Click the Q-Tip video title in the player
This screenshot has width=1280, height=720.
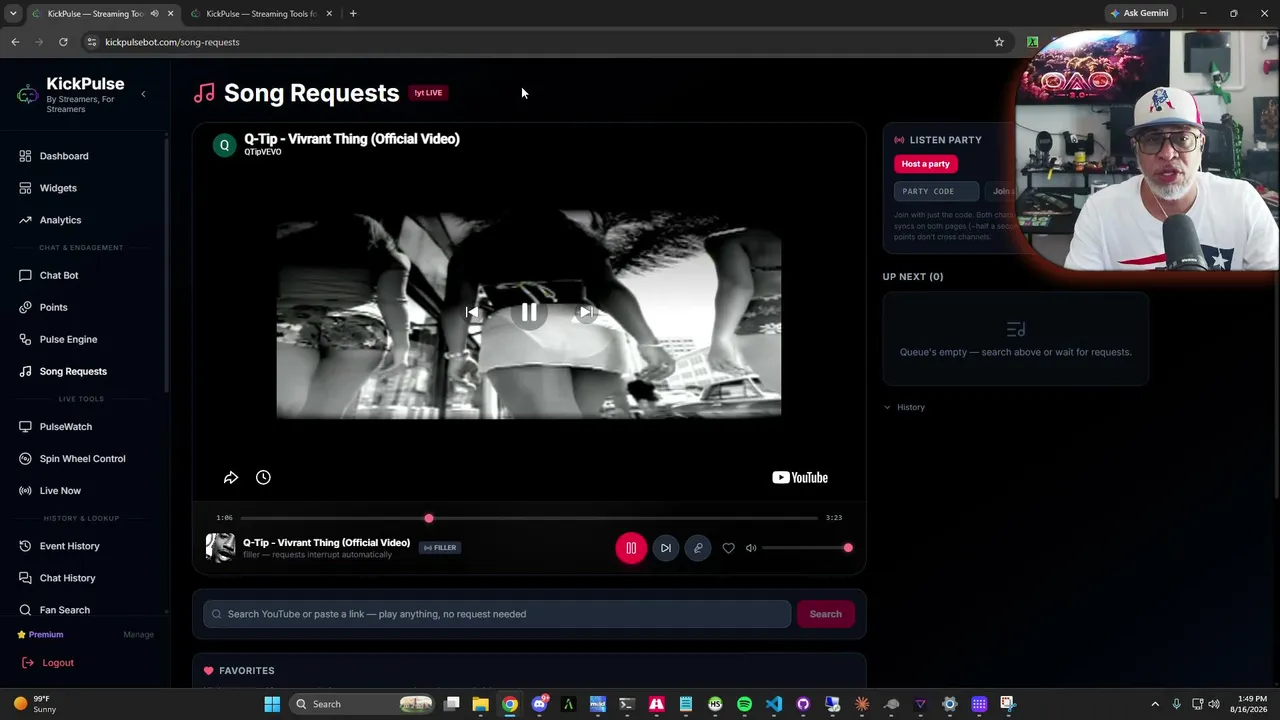click(352, 139)
